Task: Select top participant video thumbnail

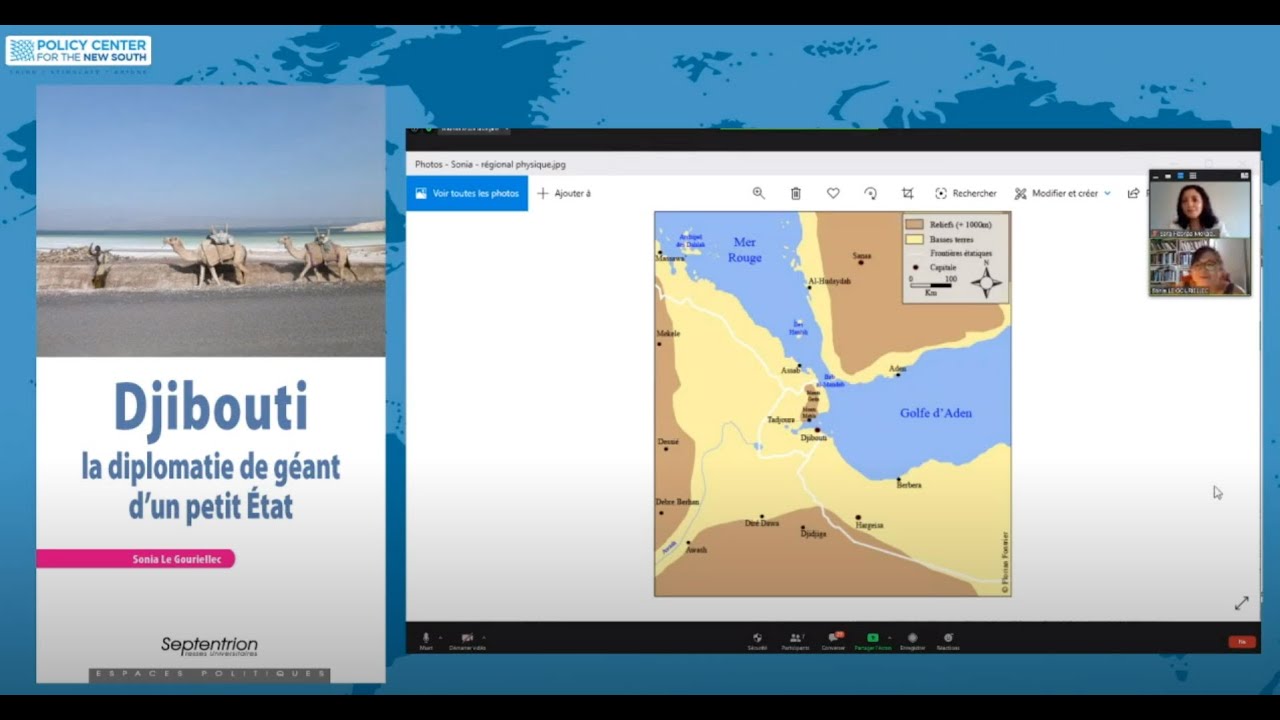Action: [1199, 209]
